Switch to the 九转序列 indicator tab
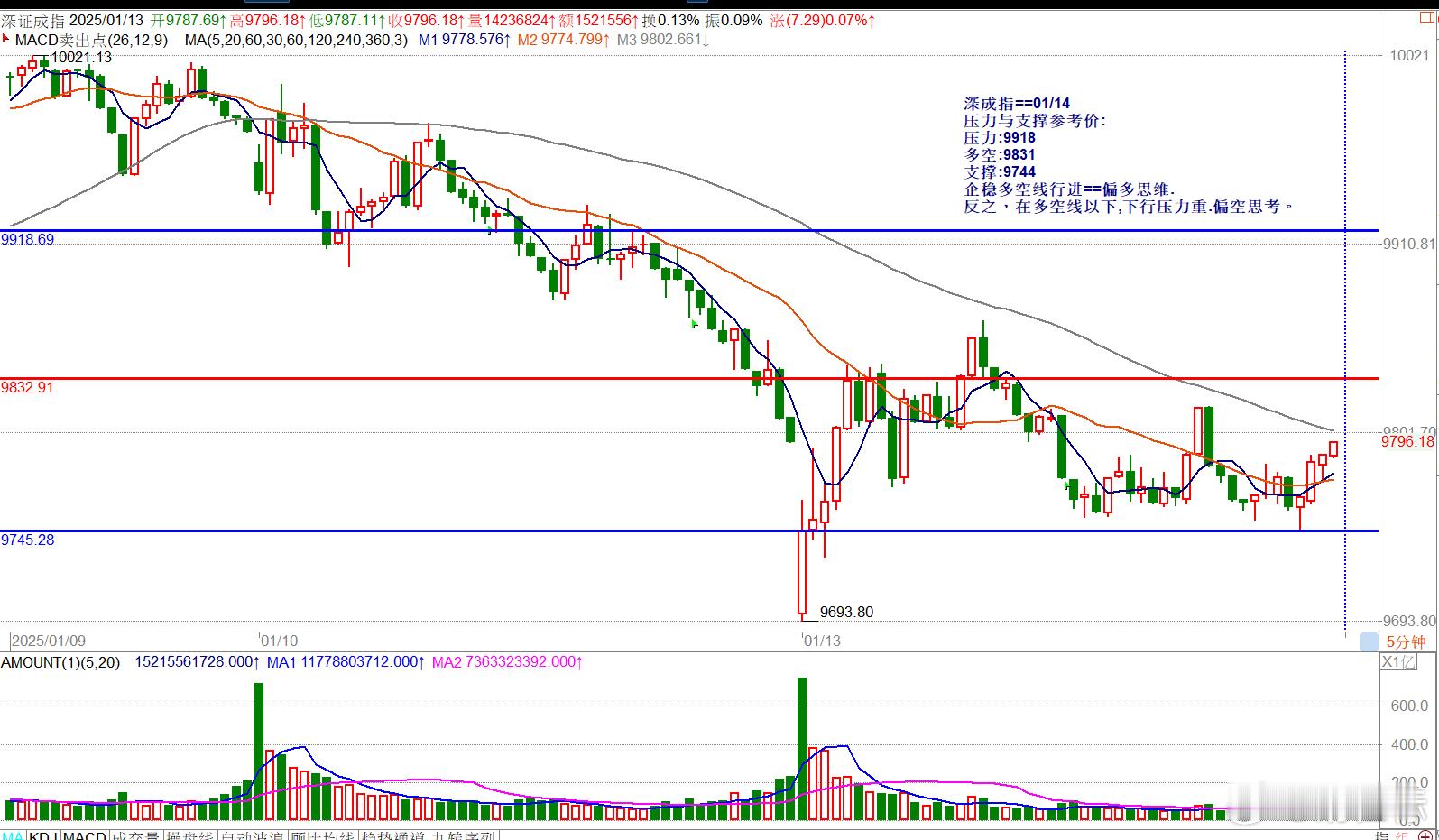 click(464, 836)
